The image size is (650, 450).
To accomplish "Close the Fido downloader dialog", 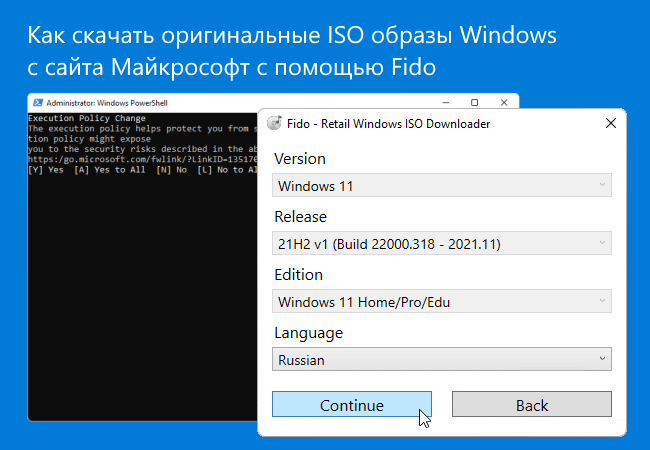I will point(611,123).
